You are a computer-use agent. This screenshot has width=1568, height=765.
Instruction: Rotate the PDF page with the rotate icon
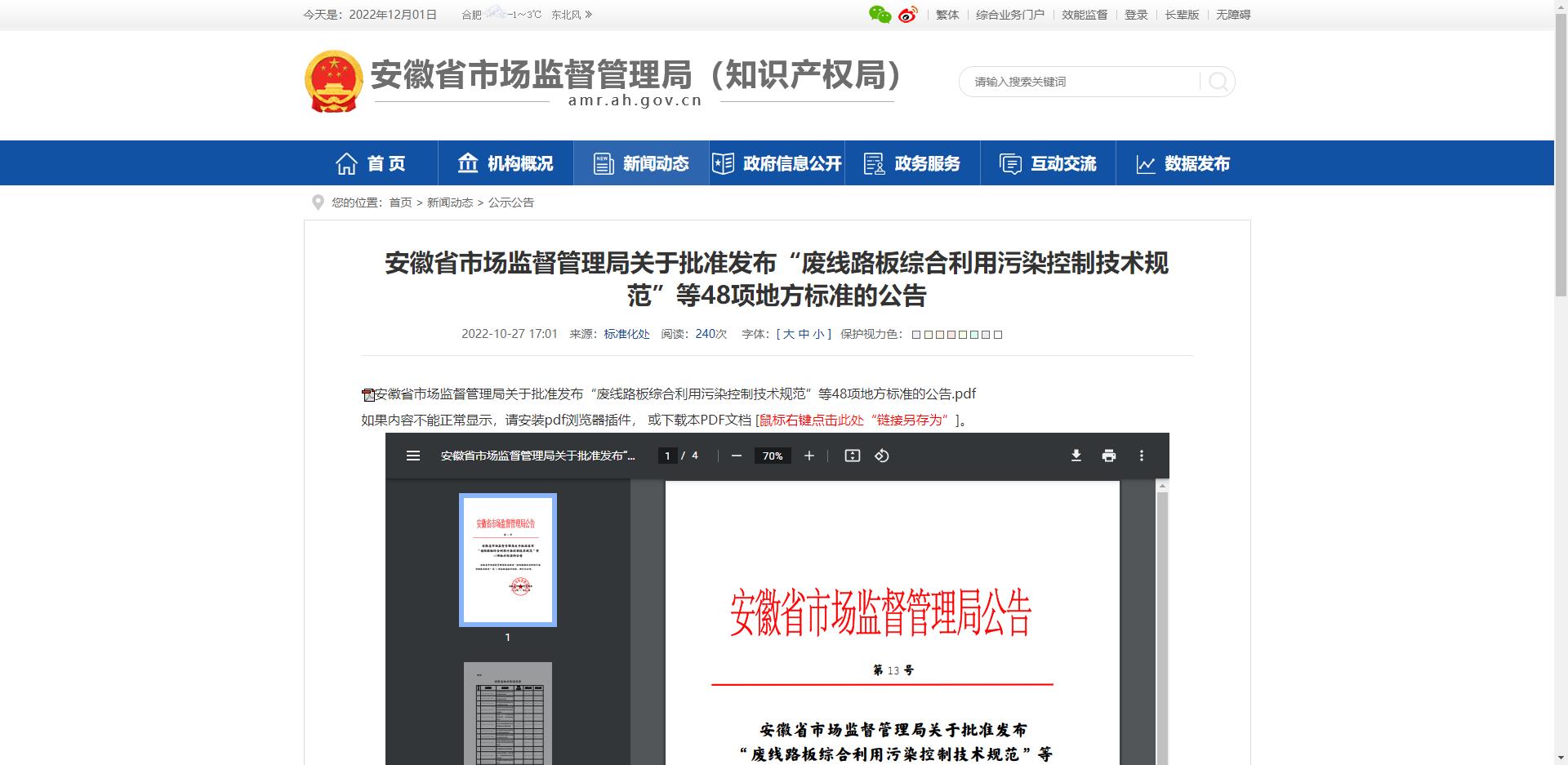pyautogui.click(x=881, y=456)
